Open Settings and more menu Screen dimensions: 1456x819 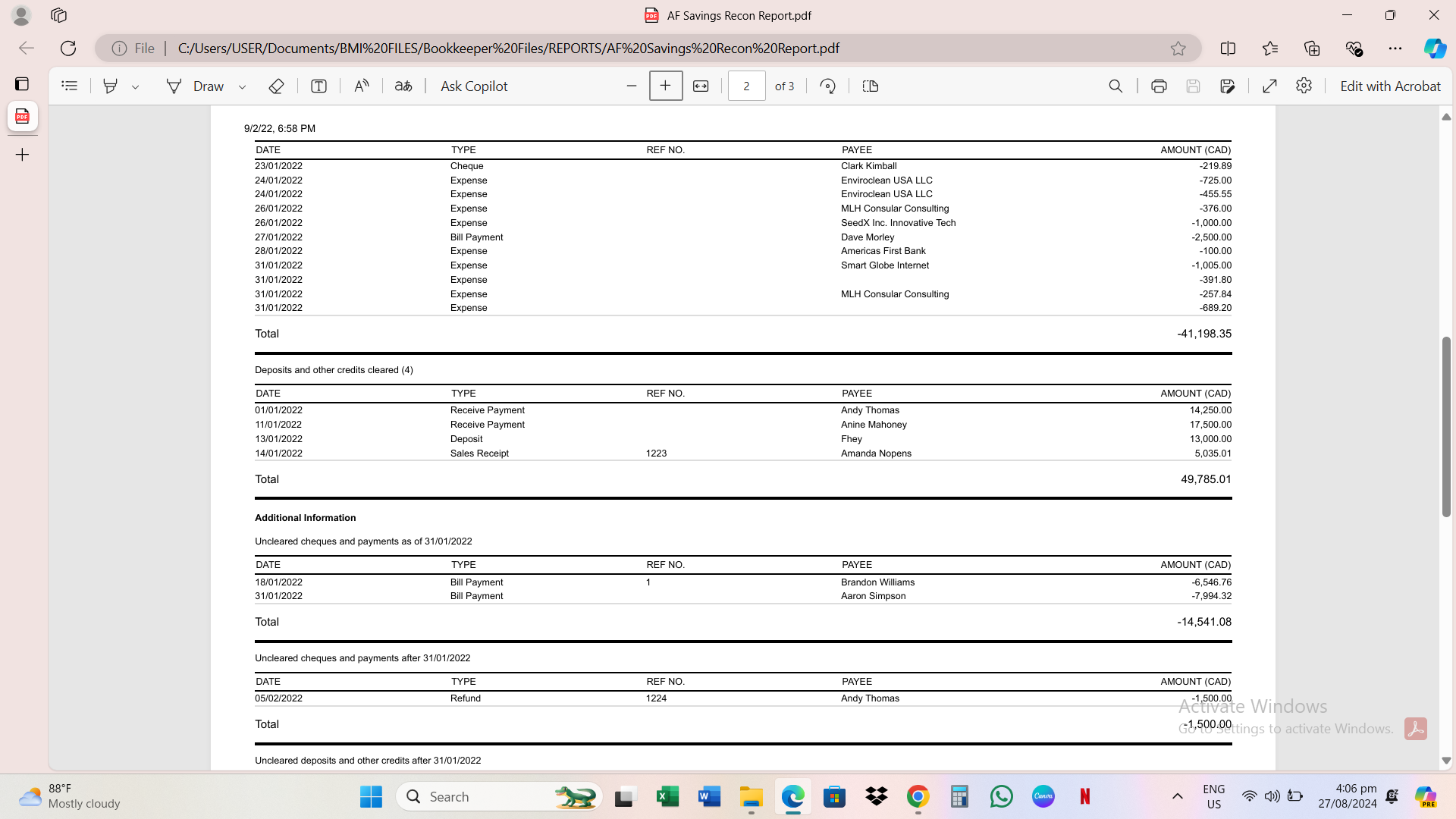[x=1395, y=49]
